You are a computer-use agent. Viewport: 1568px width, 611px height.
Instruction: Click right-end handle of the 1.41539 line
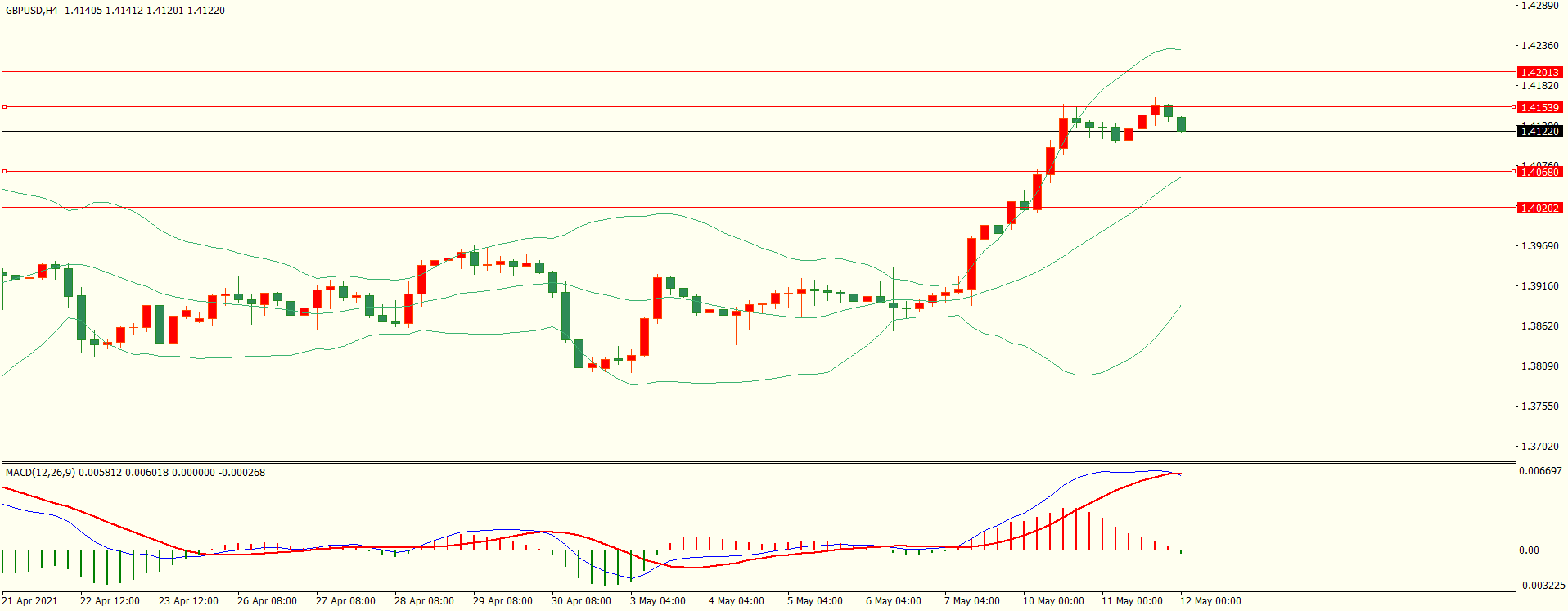(x=1513, y=106)
